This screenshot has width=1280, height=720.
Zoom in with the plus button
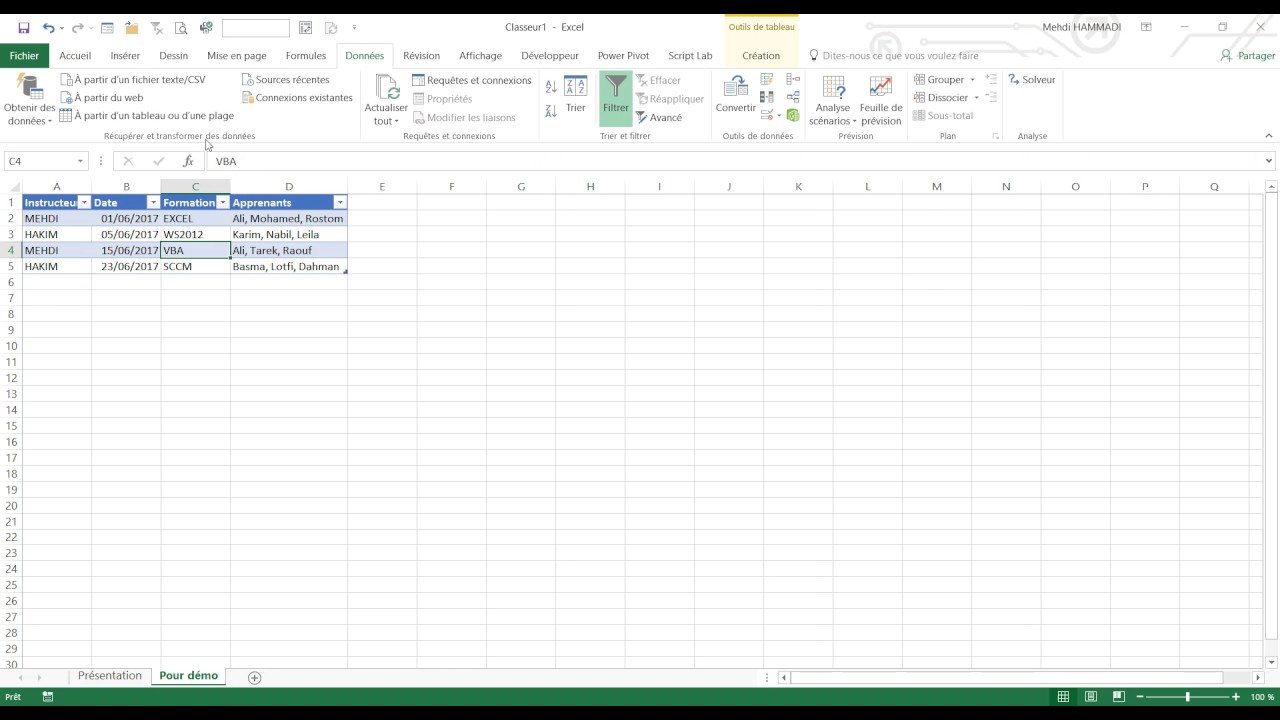click(x=1236, y=697)
